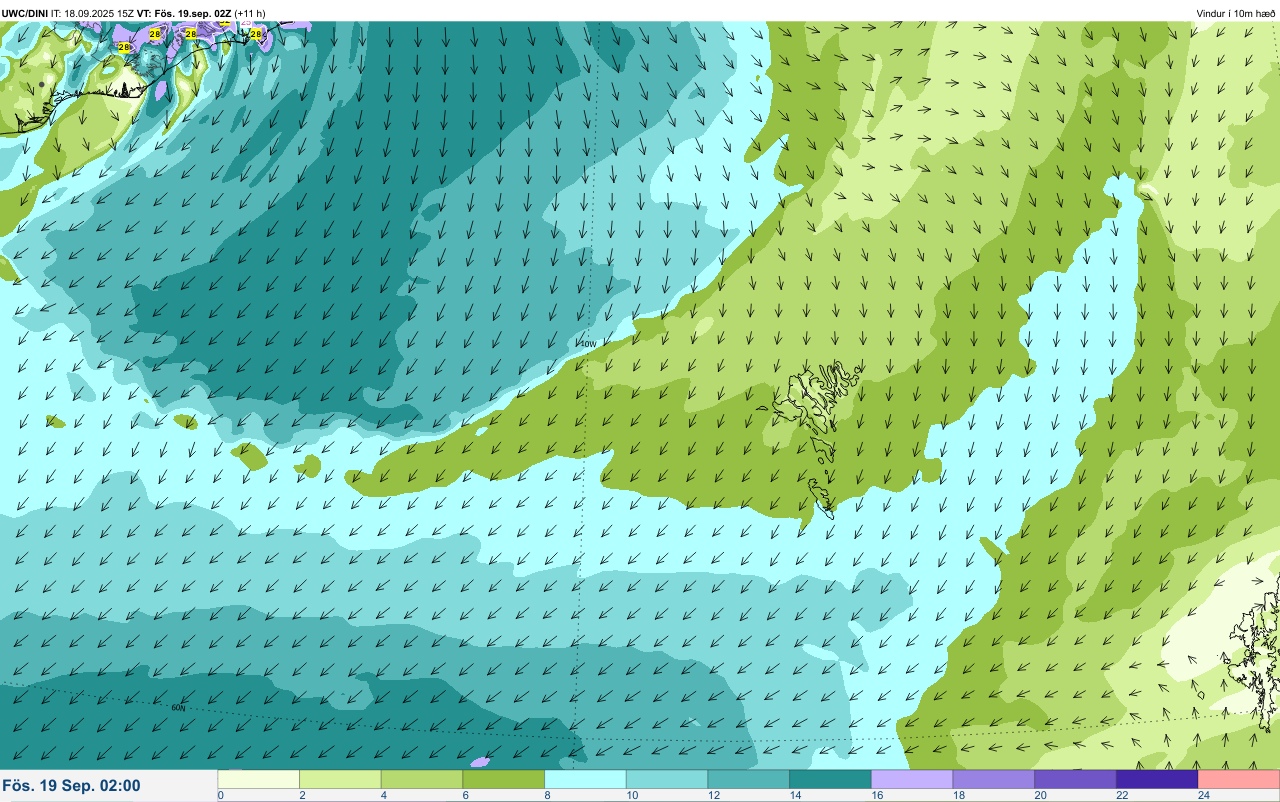This screenshot has height=802, width=1280.
Task: Select the 0–2 pale yellow legend swatch
Action: coord(259,779)
